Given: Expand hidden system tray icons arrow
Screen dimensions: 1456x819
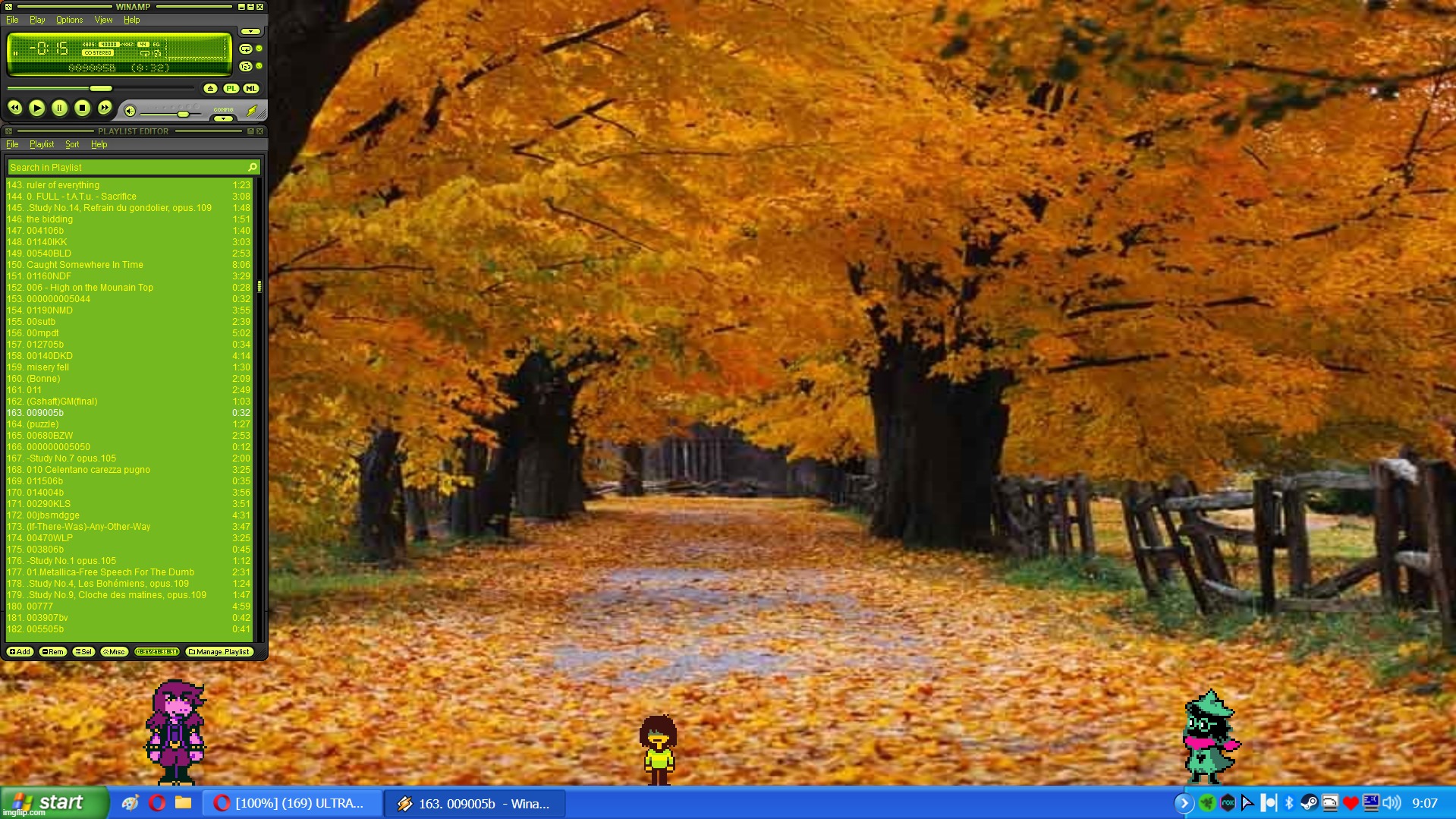Looking at the screenshot, I should click(x=1184, y=803).
